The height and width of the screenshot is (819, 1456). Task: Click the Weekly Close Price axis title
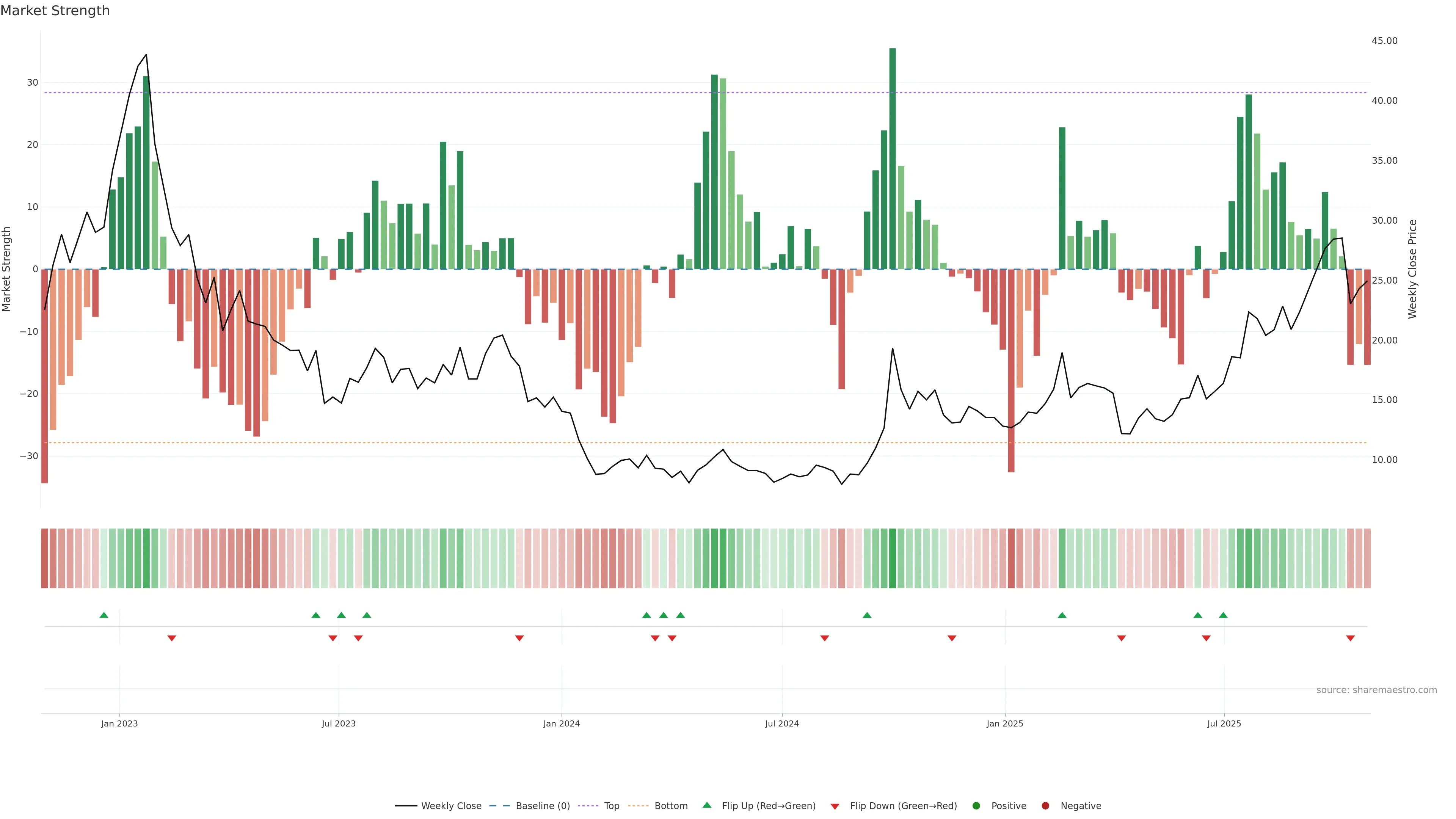(x=1412, y=269)
